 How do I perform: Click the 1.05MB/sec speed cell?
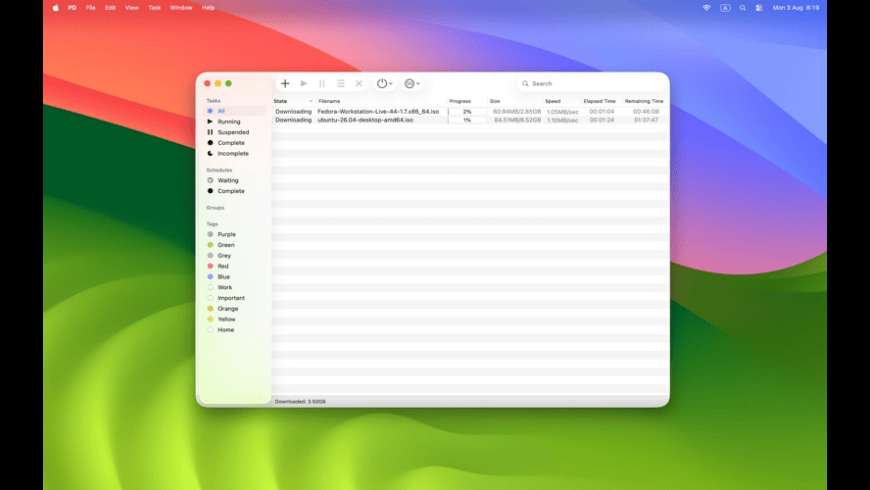[x=562, y=112]
